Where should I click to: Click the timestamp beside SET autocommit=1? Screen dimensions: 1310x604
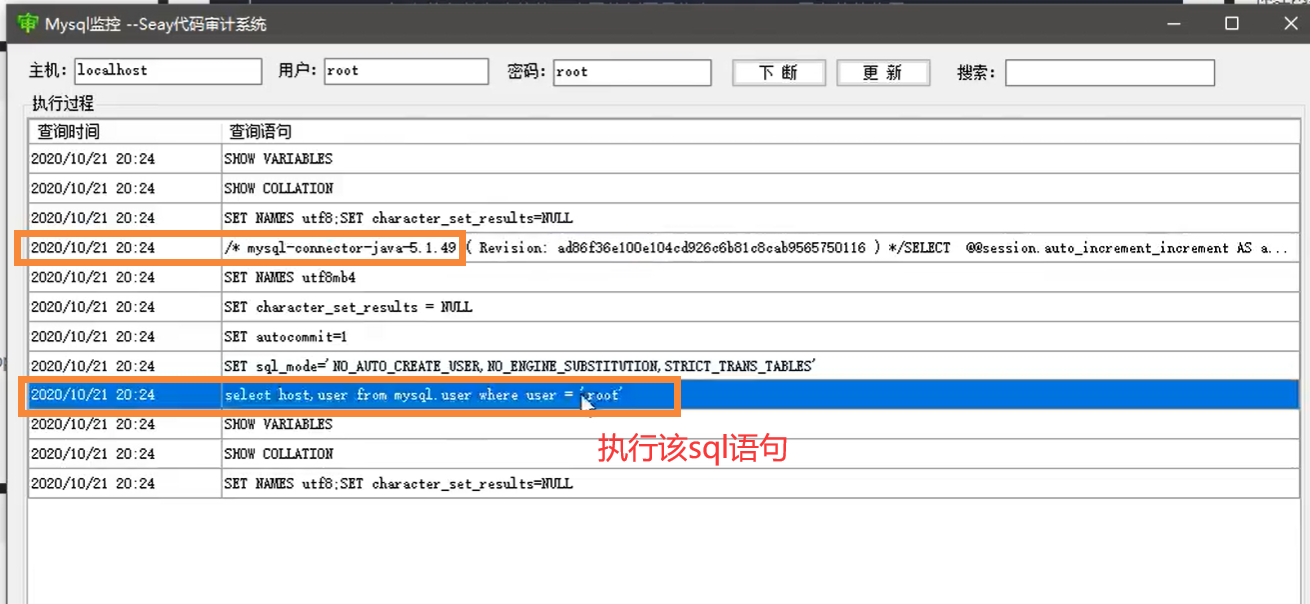(93, 336)
